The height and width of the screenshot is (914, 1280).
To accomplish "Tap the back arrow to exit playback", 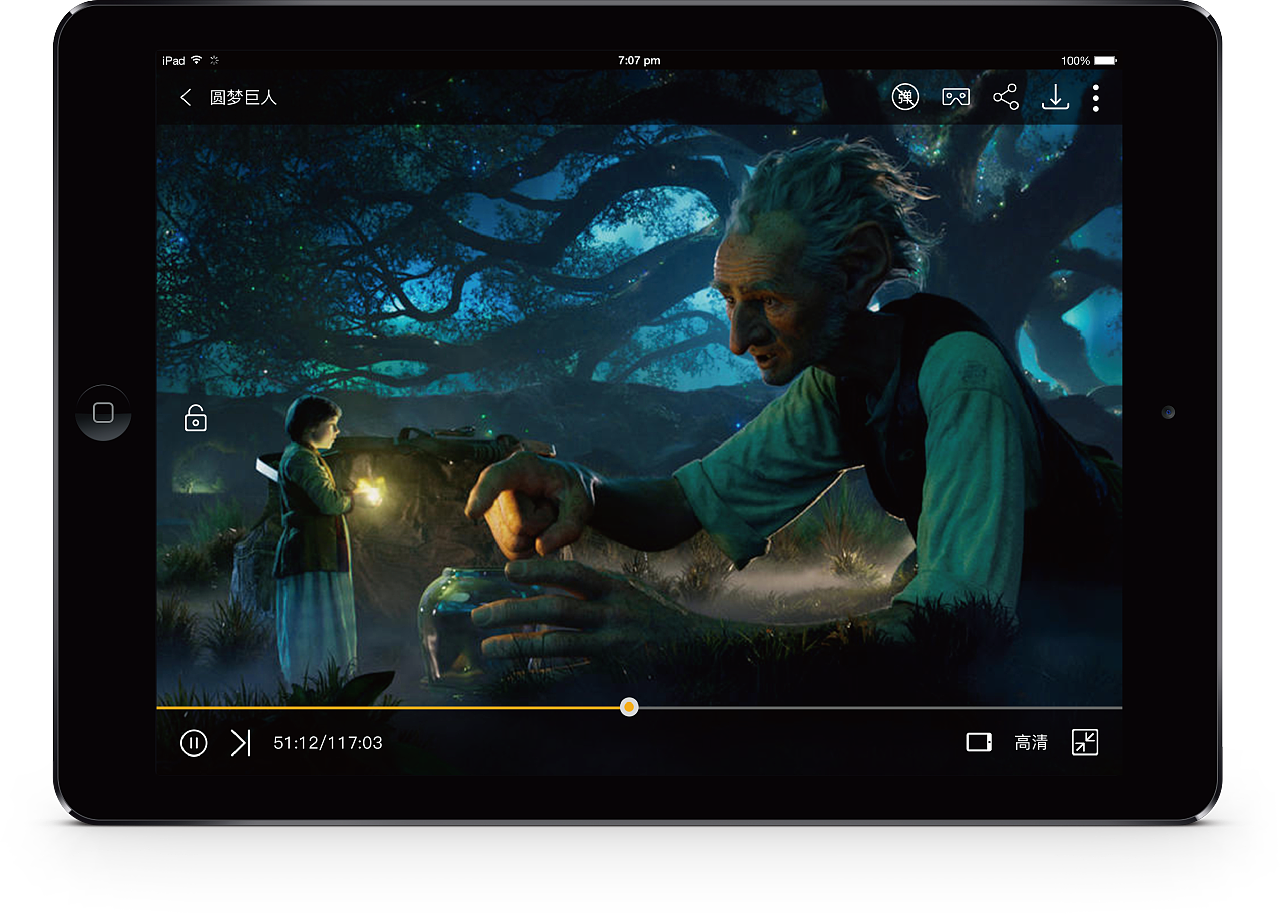I will [184, 97].
